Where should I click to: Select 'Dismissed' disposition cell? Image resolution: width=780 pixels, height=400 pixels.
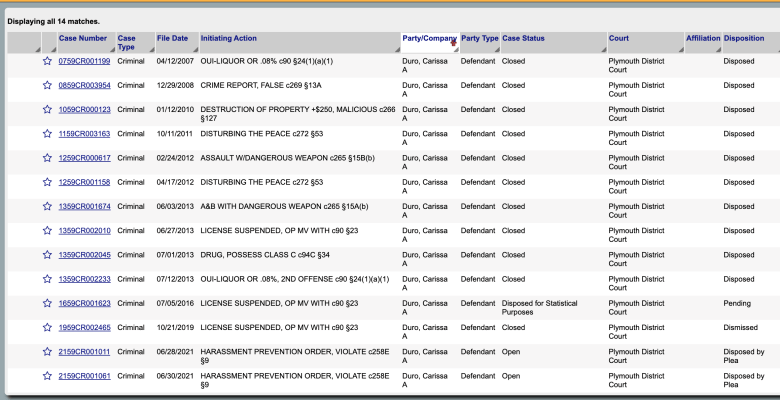740,327
